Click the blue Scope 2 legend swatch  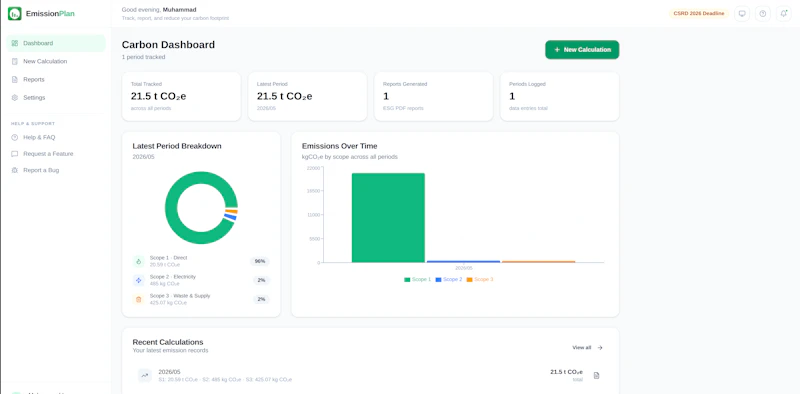tap(438, 280)
